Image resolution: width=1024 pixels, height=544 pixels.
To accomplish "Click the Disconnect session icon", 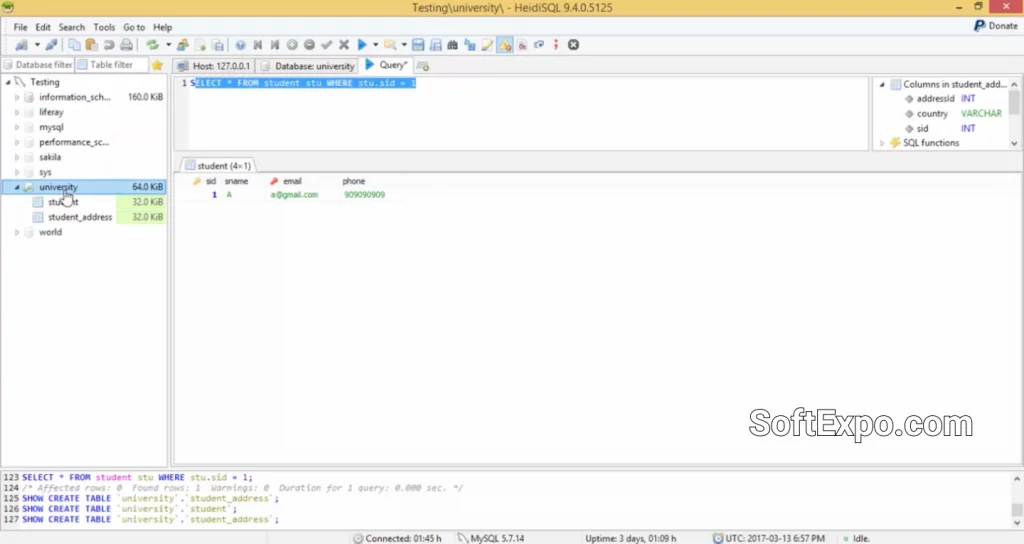I will [x=51, y=45].
